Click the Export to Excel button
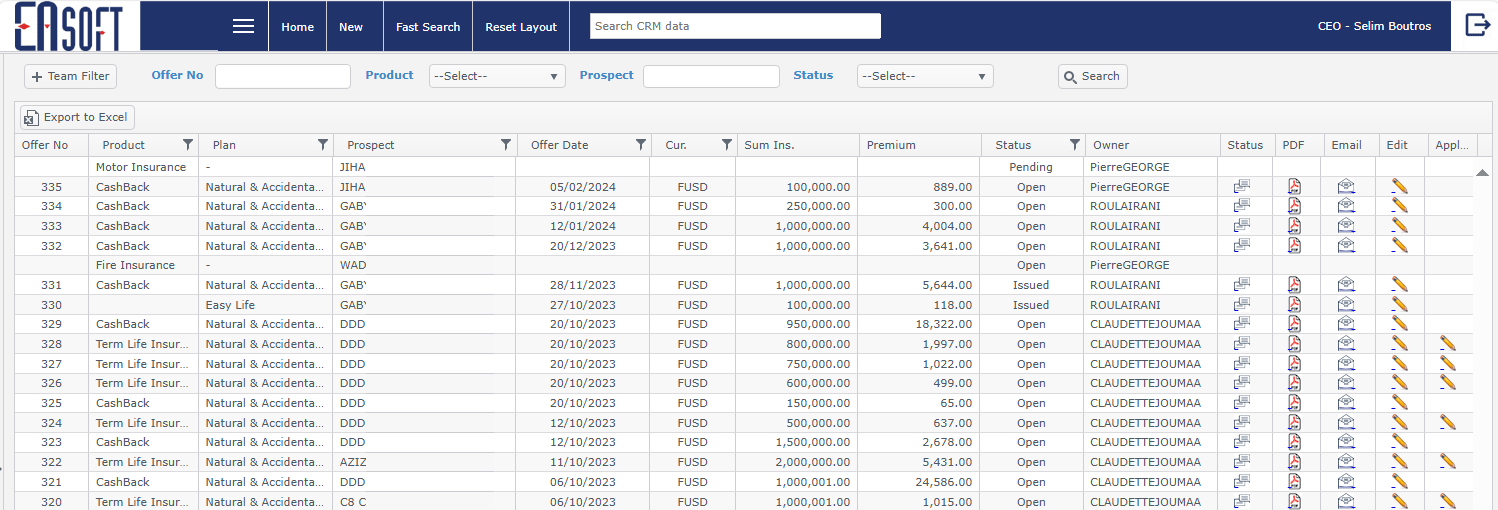The height and width of the screenshot is (510, 1498). pyautogui.click(x=77, y=117)
